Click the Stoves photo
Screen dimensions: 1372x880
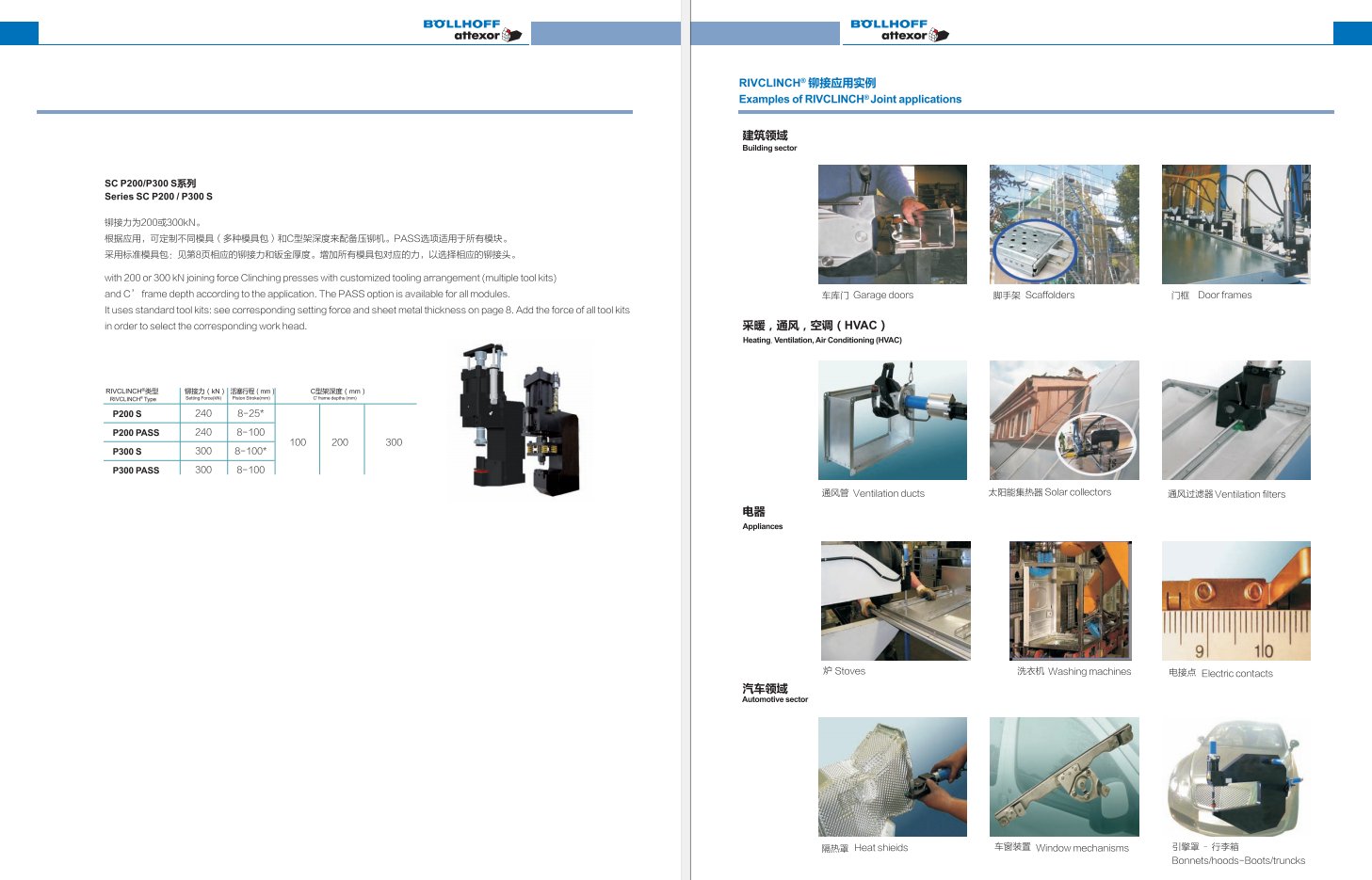(x=895, y=600)
